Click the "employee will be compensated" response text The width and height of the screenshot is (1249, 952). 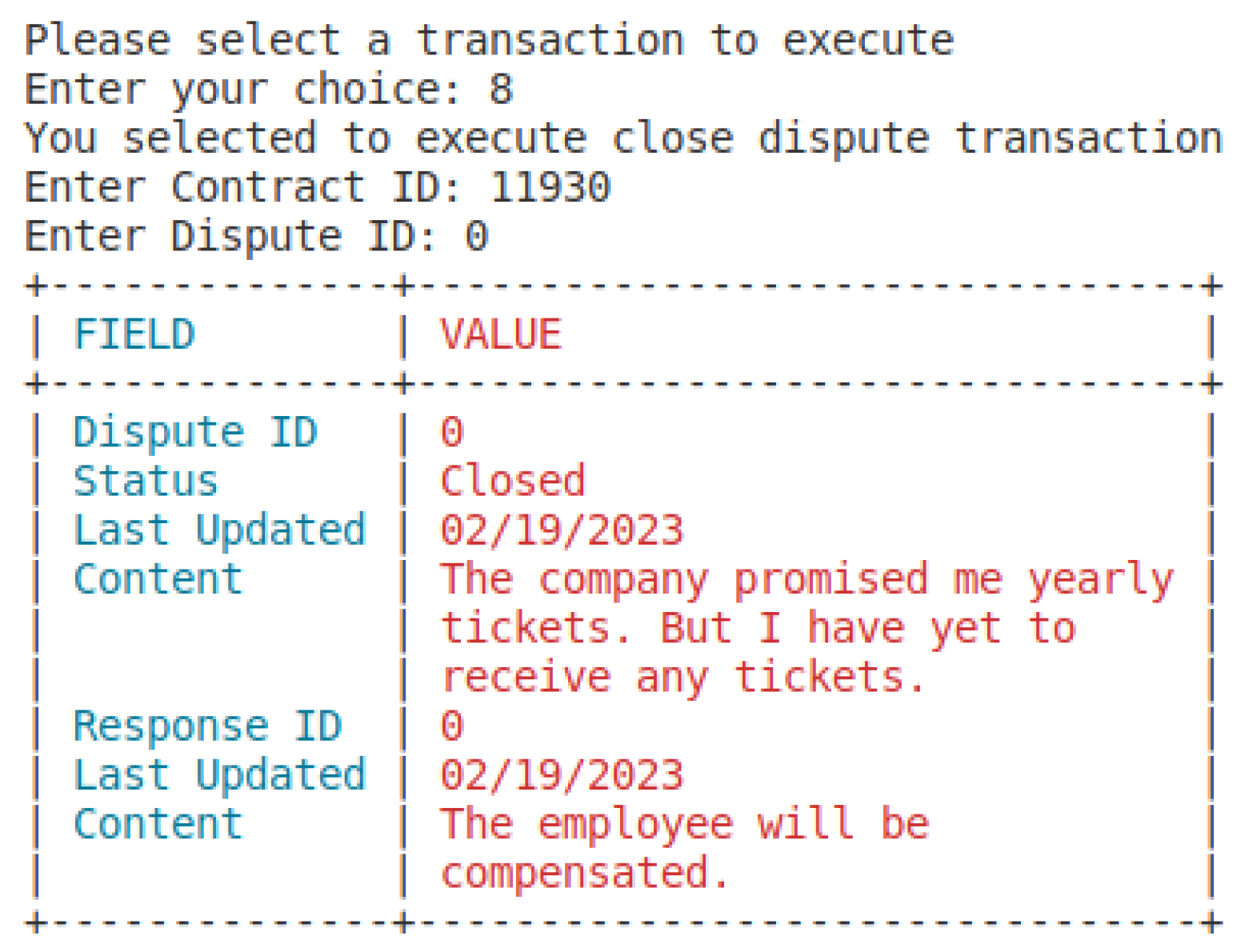(685, 824)
